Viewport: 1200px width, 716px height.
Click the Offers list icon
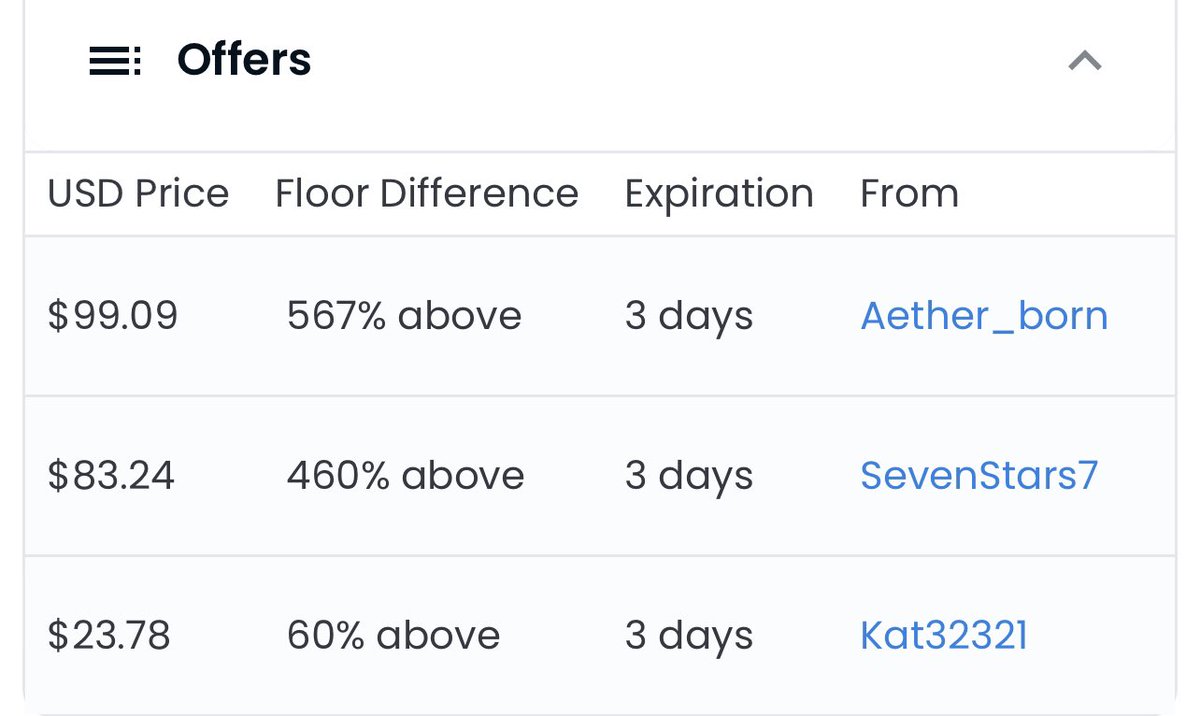115,62
